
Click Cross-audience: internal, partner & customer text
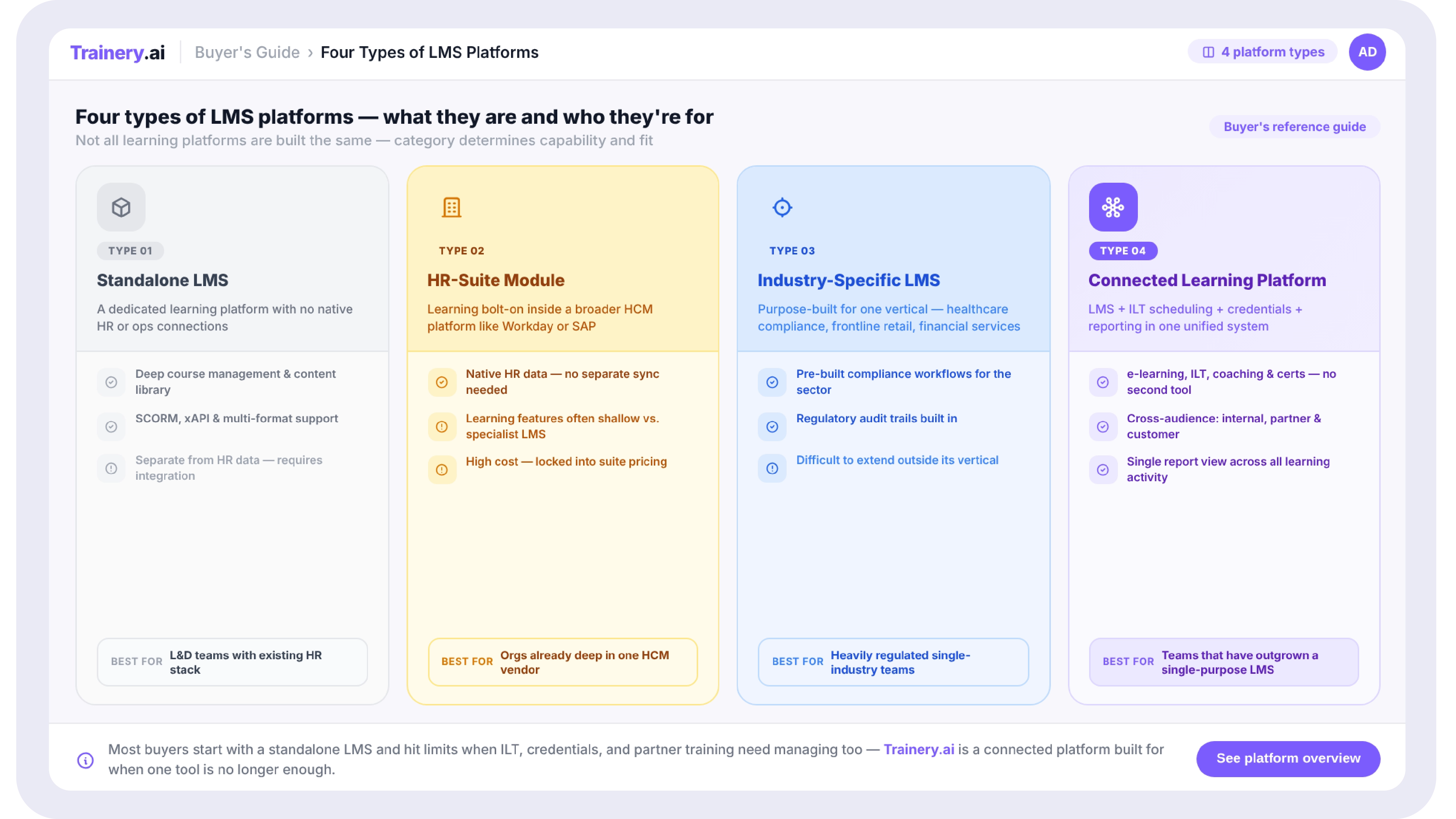coord(1224,426)
